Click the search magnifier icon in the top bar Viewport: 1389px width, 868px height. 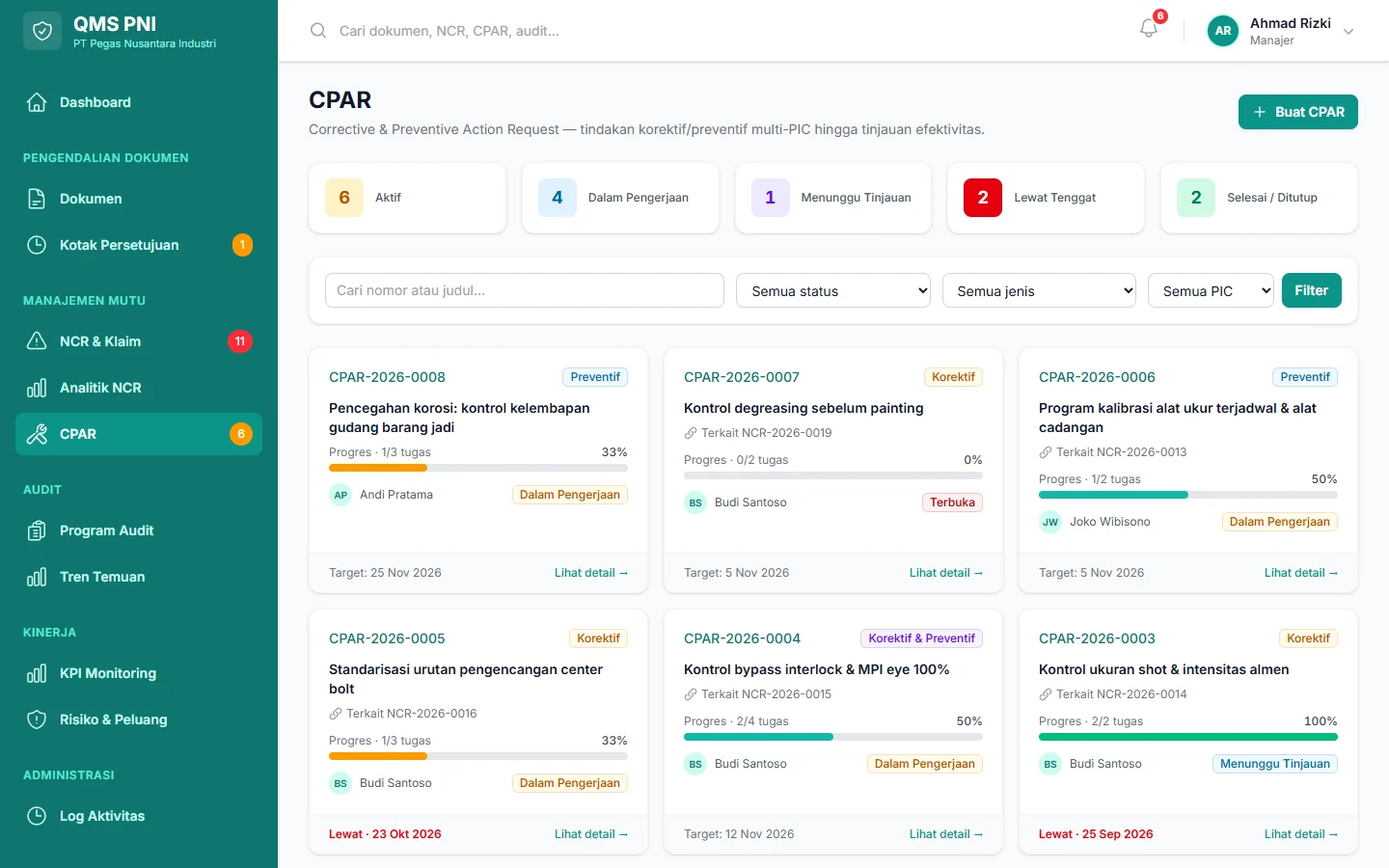pyautogui.click(x=318, y=31)
